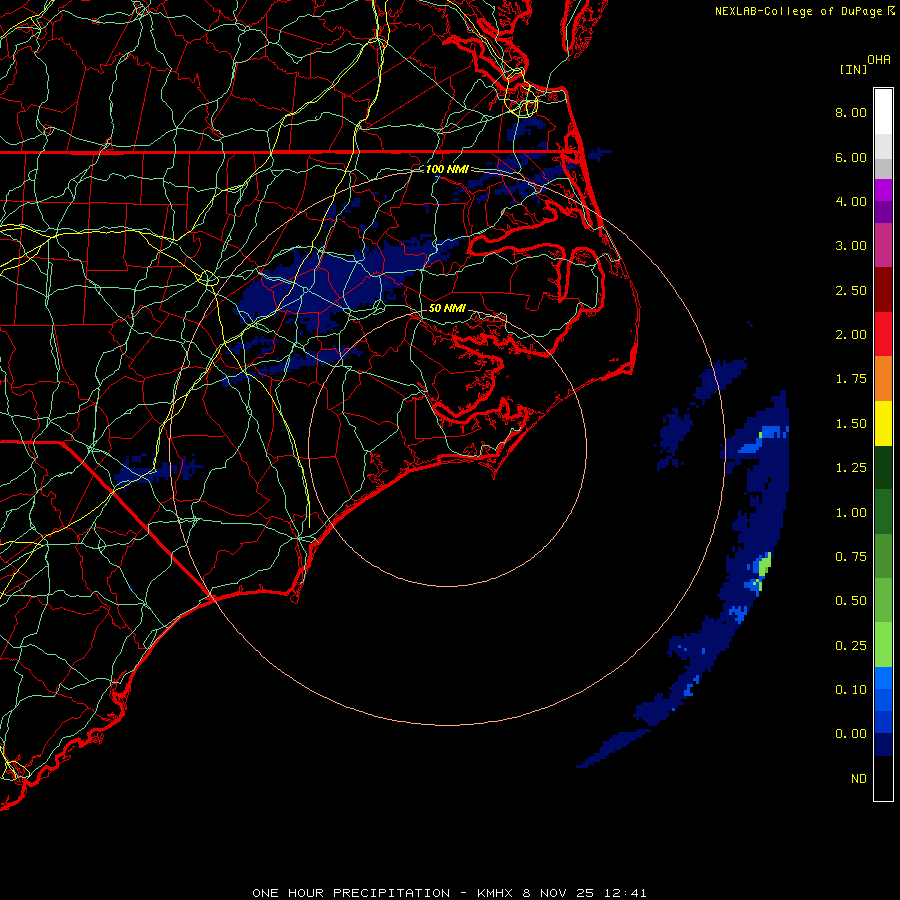
Task: Pick the white swatch atop the legend
Action: click(x=883, y=112)
